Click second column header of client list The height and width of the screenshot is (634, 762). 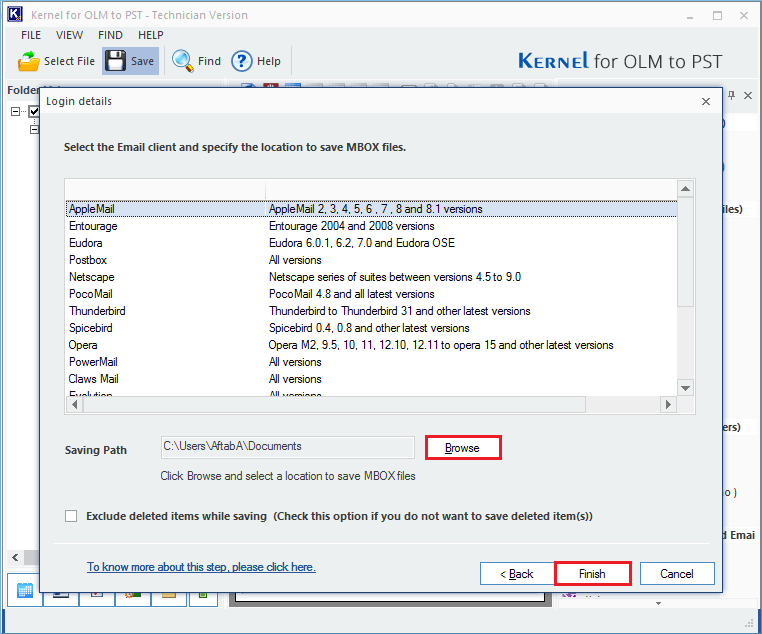click(470, 189)
